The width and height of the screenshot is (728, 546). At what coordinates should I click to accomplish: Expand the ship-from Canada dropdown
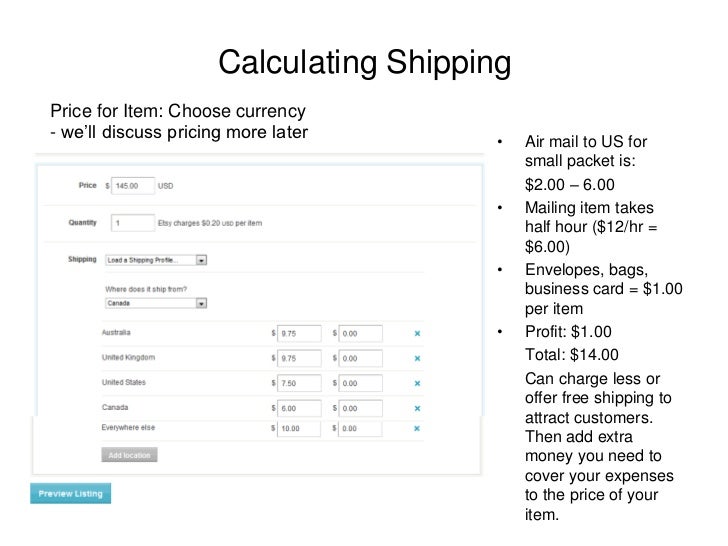click(156, 302)
